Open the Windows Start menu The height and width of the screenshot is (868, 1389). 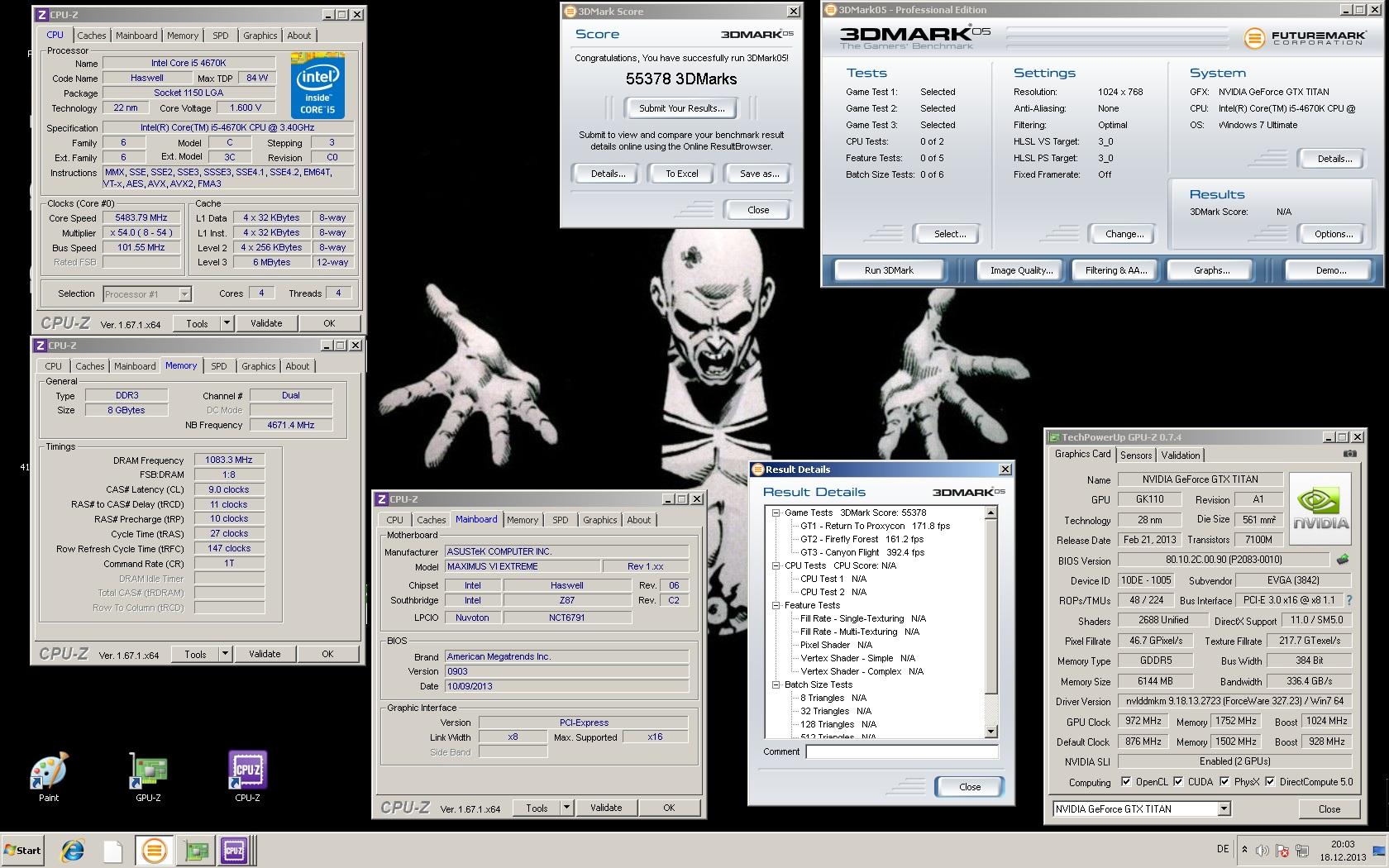[23, 850]
